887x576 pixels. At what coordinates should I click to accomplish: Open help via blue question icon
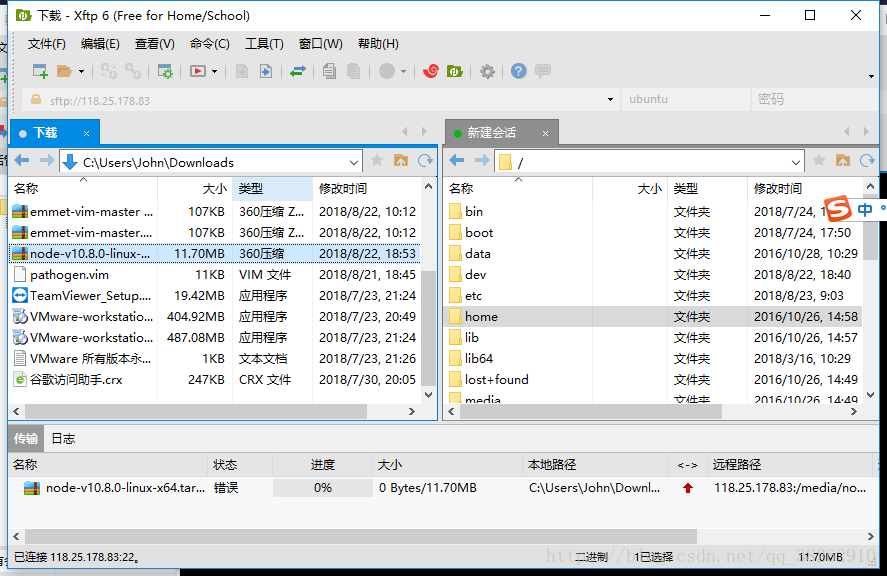(518, 71)
